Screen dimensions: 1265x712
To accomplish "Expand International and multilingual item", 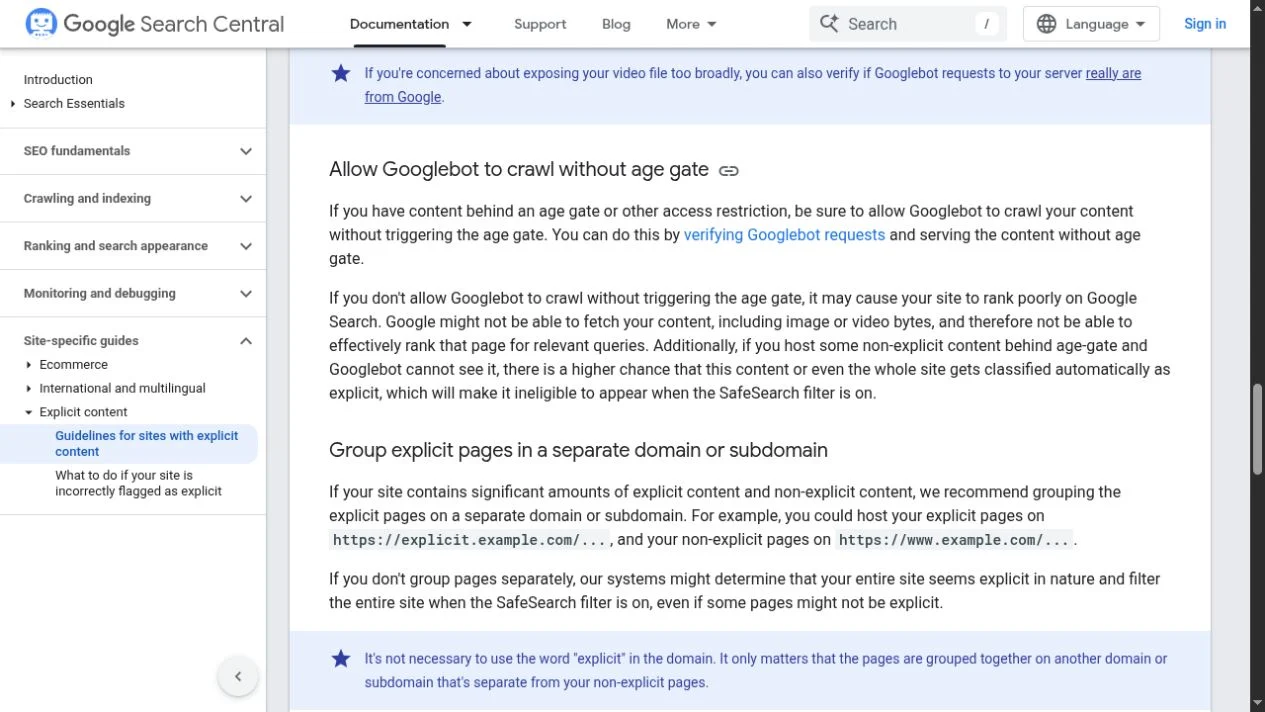I will point(29,389).
